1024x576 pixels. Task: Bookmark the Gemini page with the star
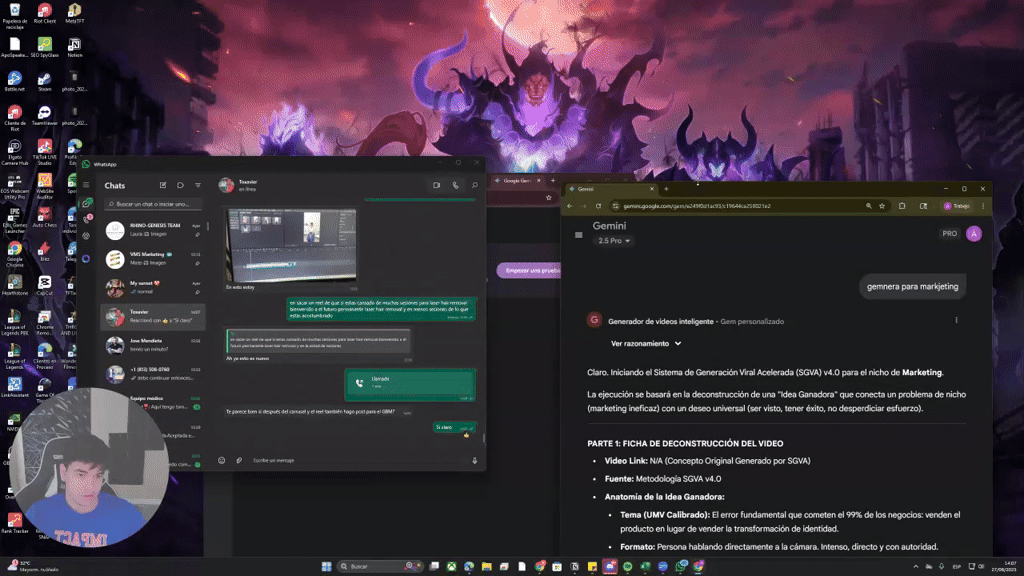(x=882, y=206)
